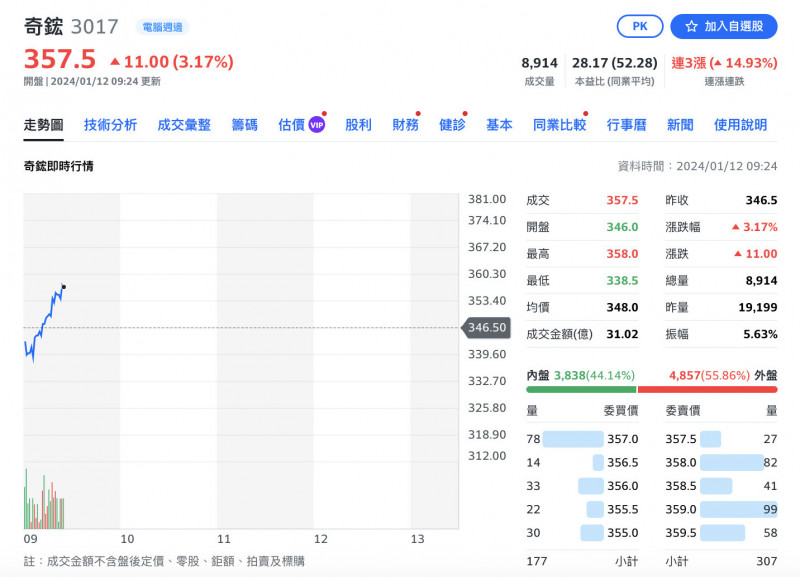Click the PK compare button
The width and height of the screenshot is (800, 577).
(x=640, y=27)
